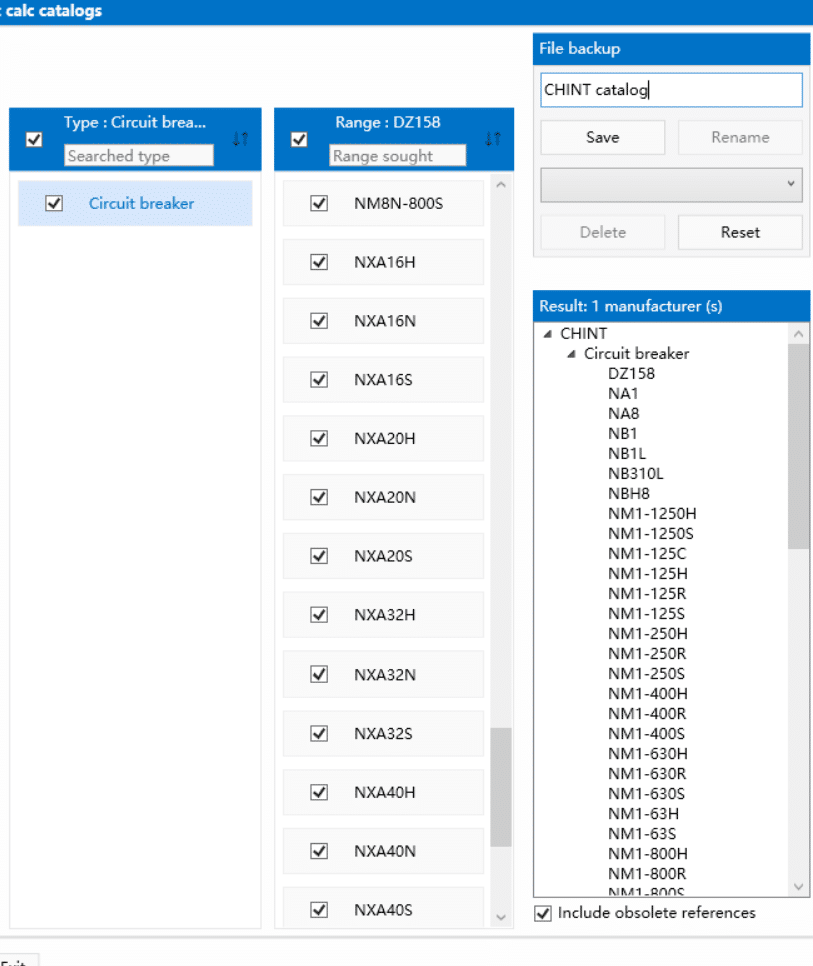Uncheck the NXA20H checkbox
813x966 pixels.
point(319,439)
